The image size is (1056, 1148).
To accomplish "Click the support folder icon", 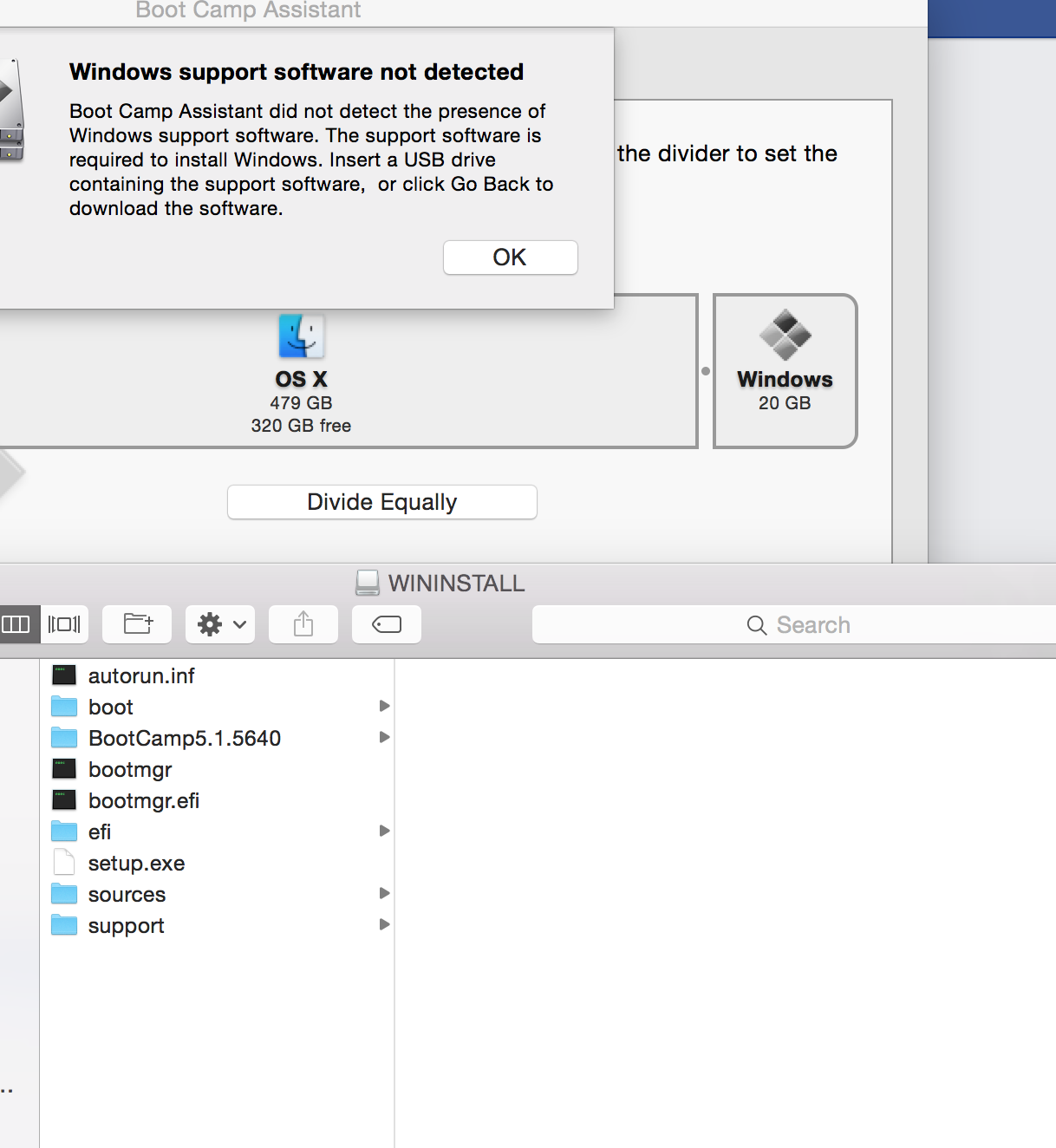I will [x=64, y=924].
